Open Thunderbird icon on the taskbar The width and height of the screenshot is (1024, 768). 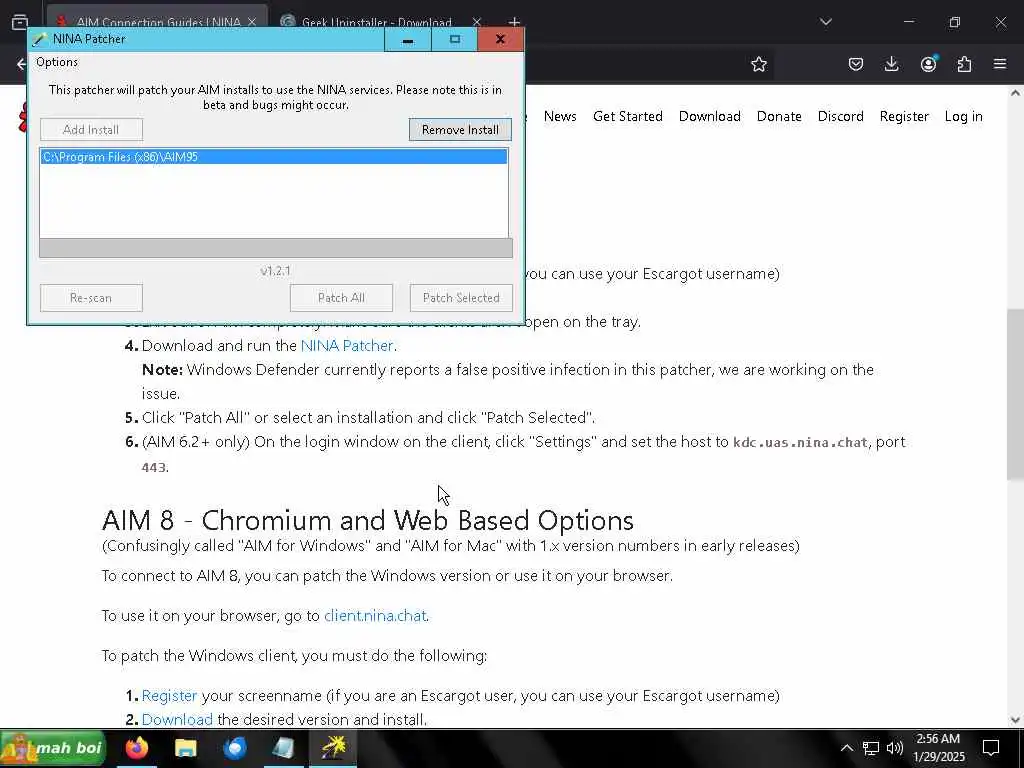[235, 748]
